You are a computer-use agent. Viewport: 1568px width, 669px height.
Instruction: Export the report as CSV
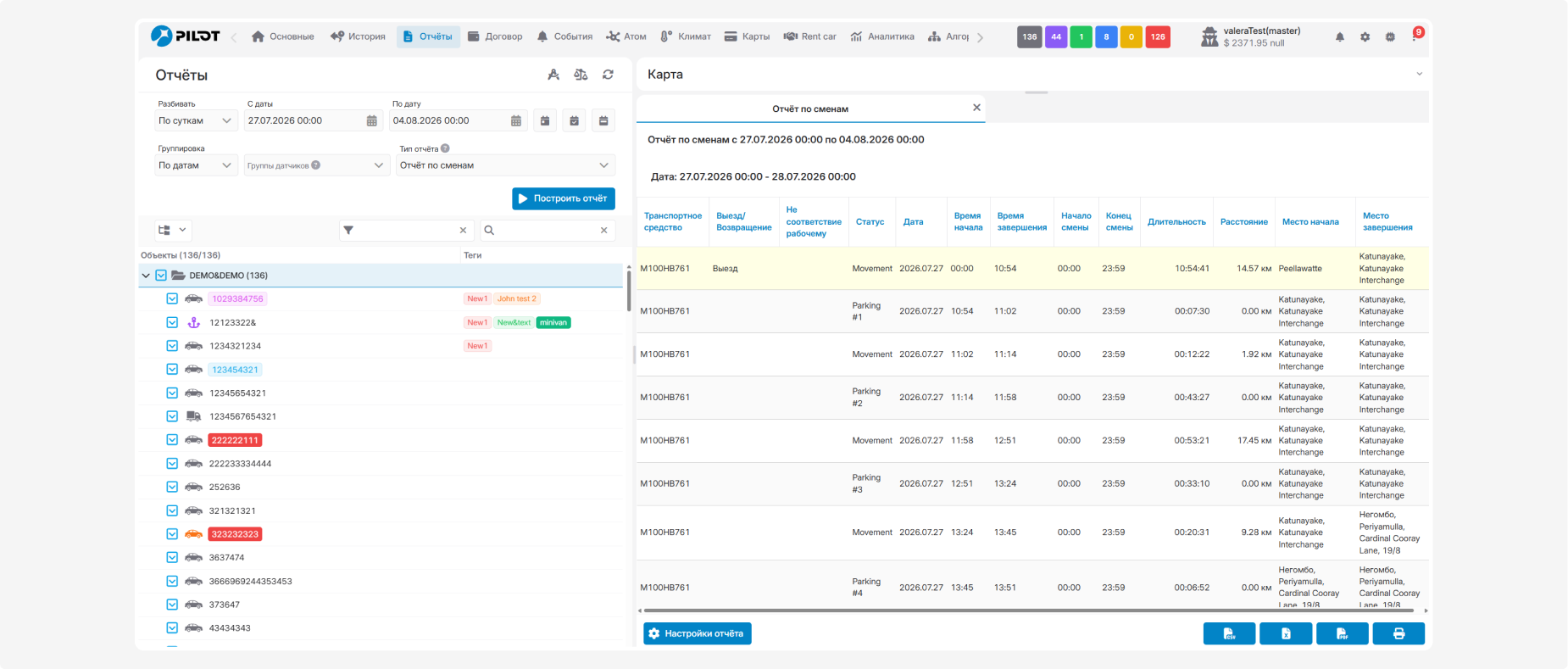tap(1229, 633)
